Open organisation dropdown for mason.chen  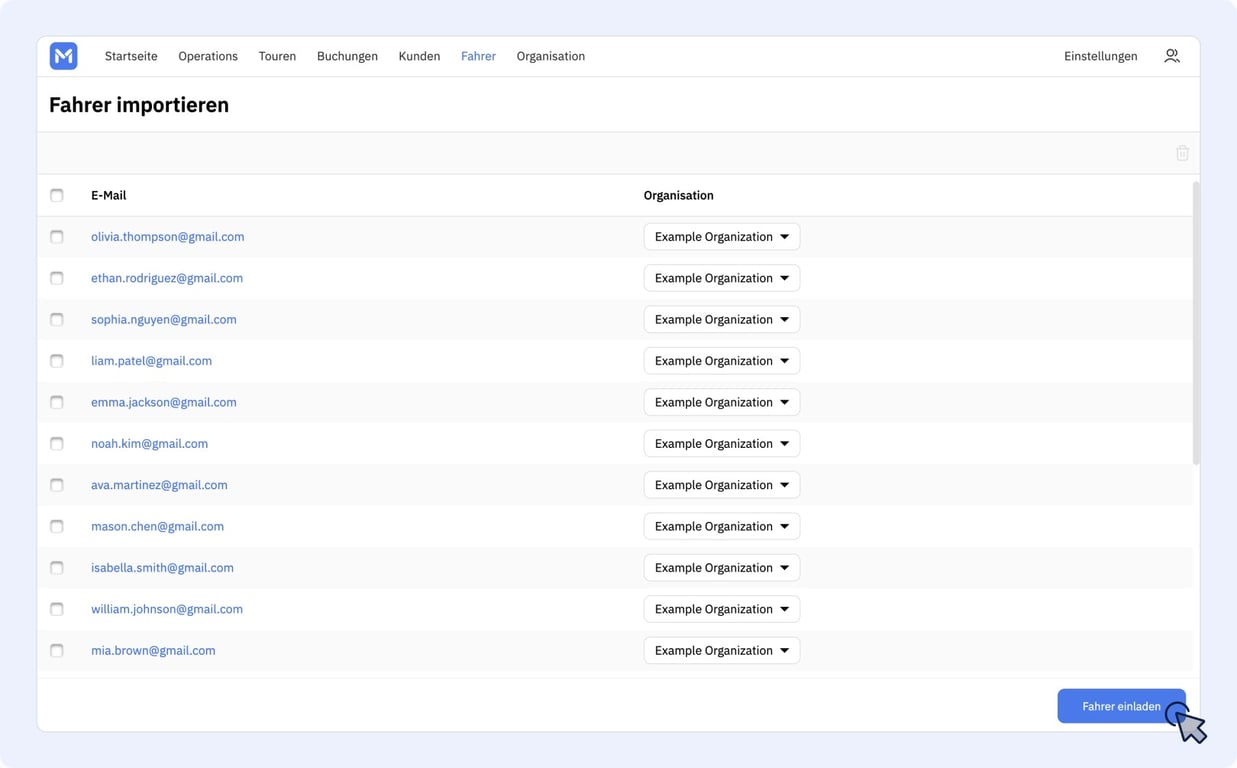[x=721, y=526]
